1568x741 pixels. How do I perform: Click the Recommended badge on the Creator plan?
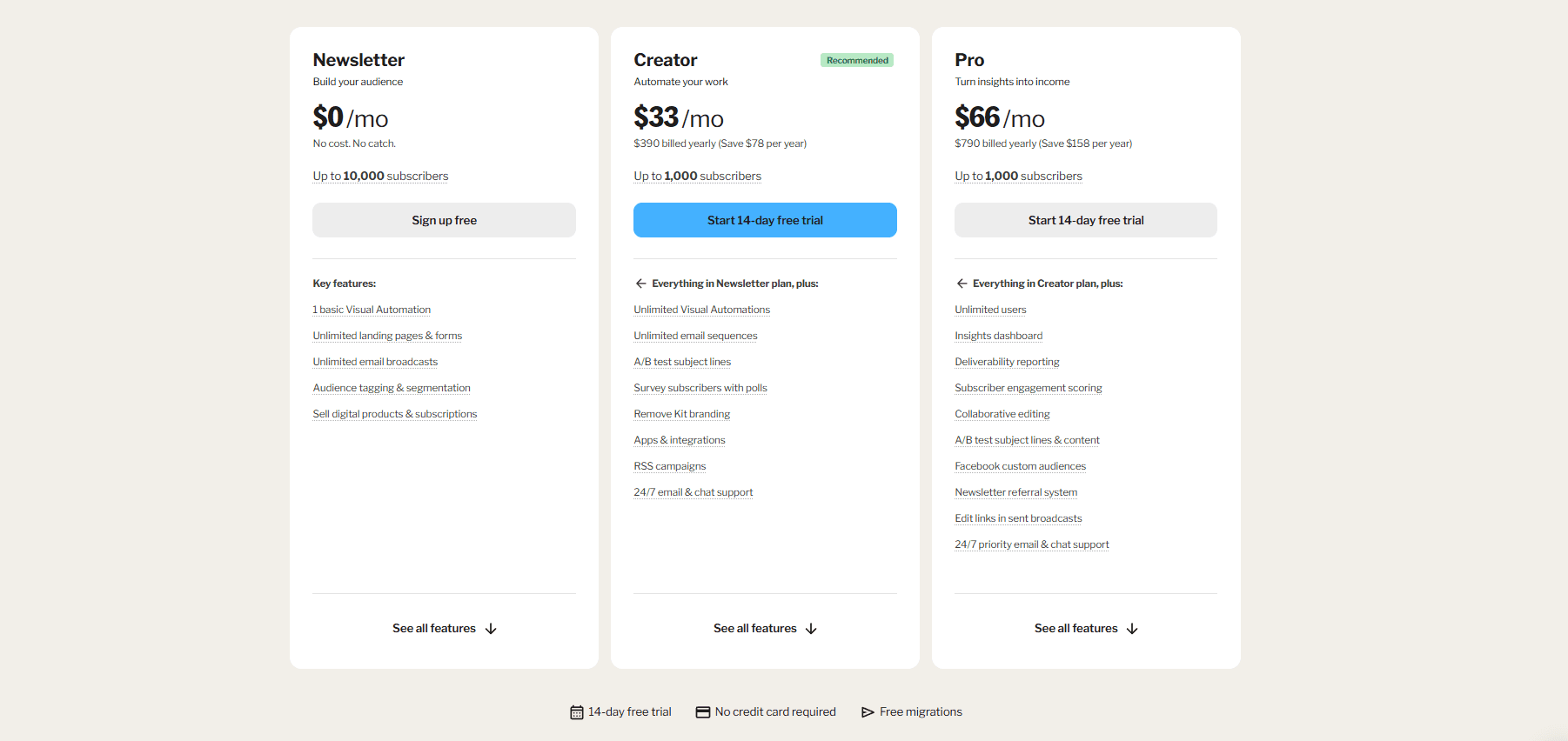[856, 60]
